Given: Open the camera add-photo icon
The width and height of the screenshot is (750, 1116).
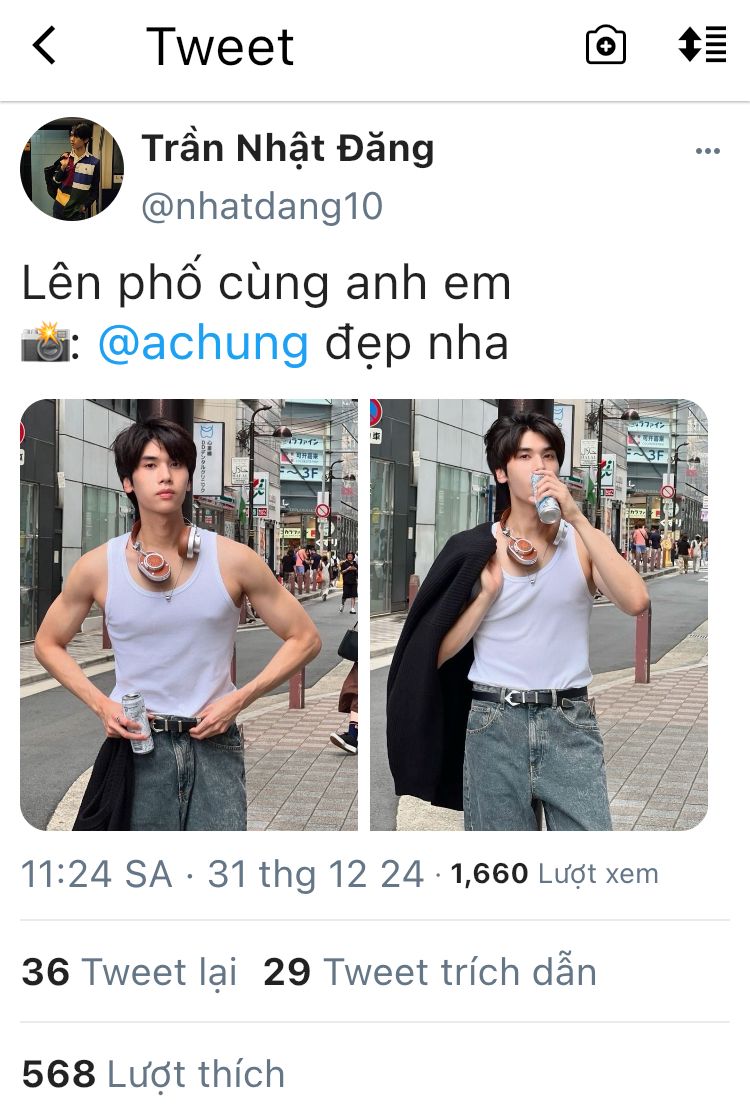Looking at the screenshot, I should pyautogui.click(x=606, y=46).
